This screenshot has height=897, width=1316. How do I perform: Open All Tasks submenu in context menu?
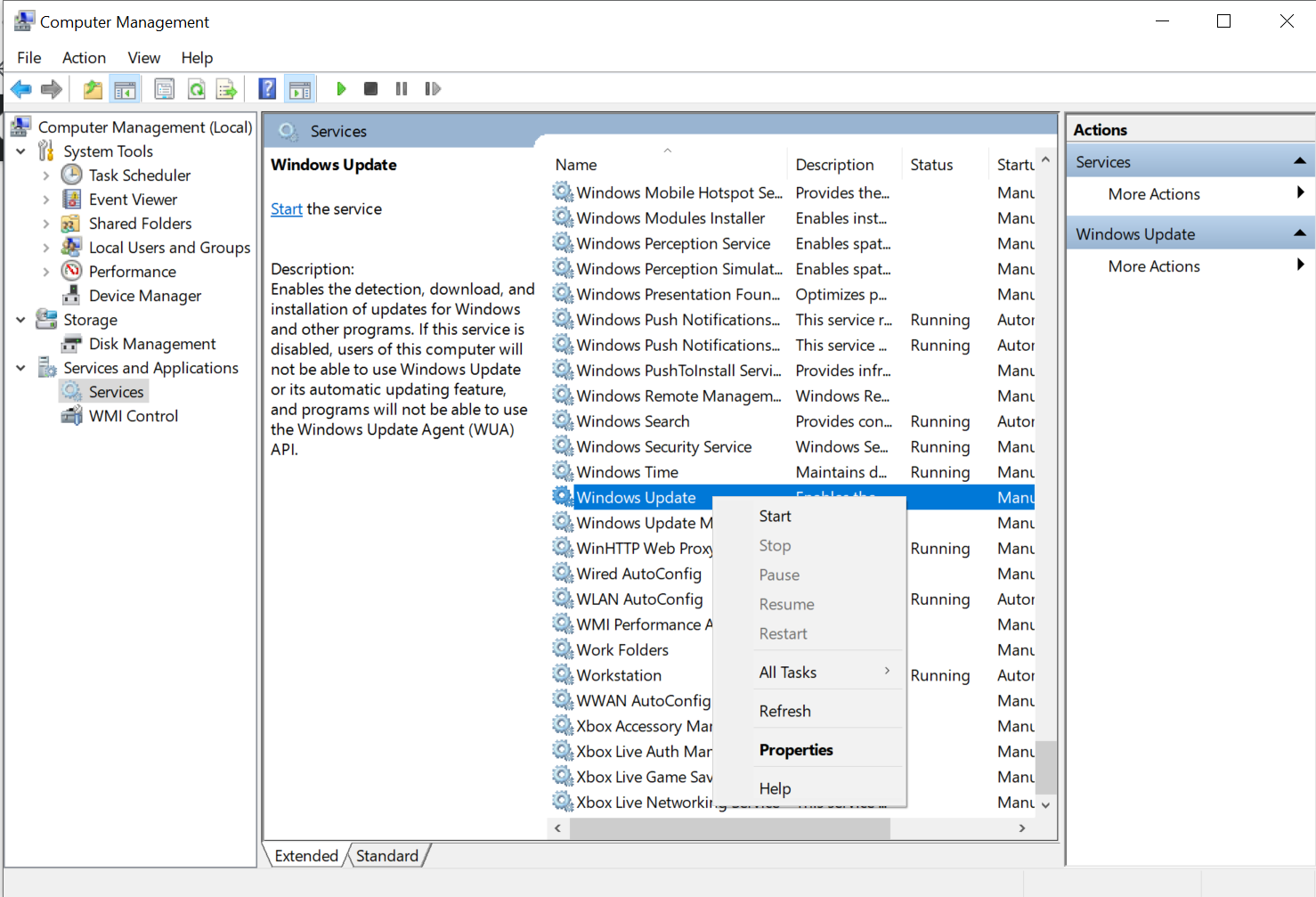tap(788, 673)
